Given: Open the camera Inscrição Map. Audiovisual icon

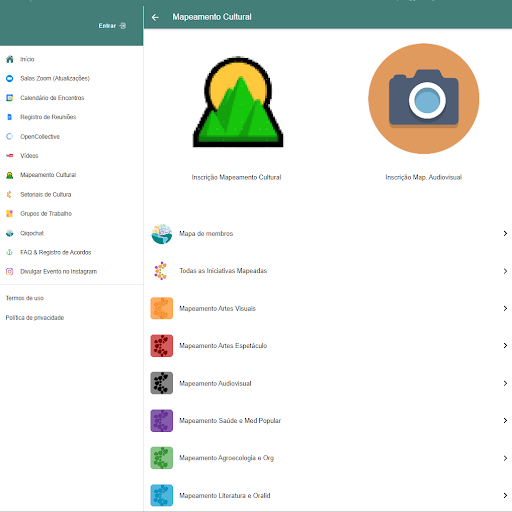Looking at the screenshot, I should (424, 99).
